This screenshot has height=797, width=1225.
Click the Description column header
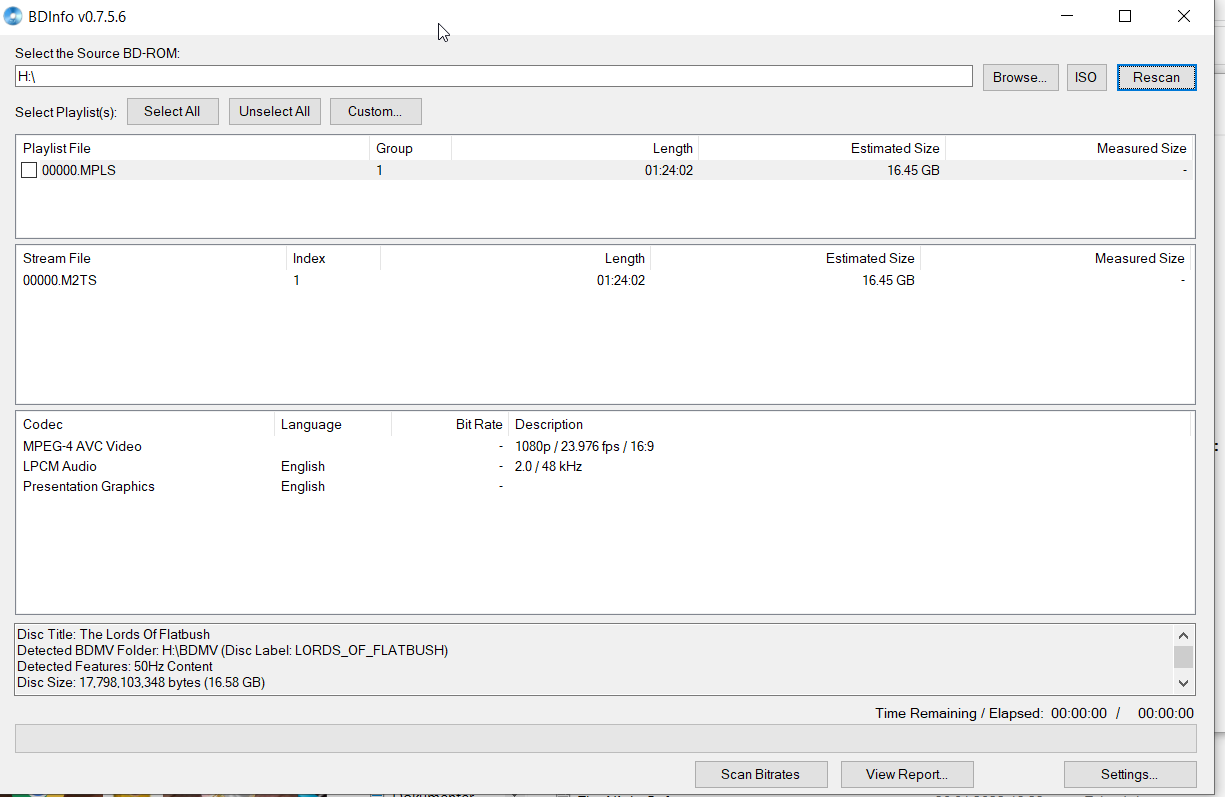850,424
